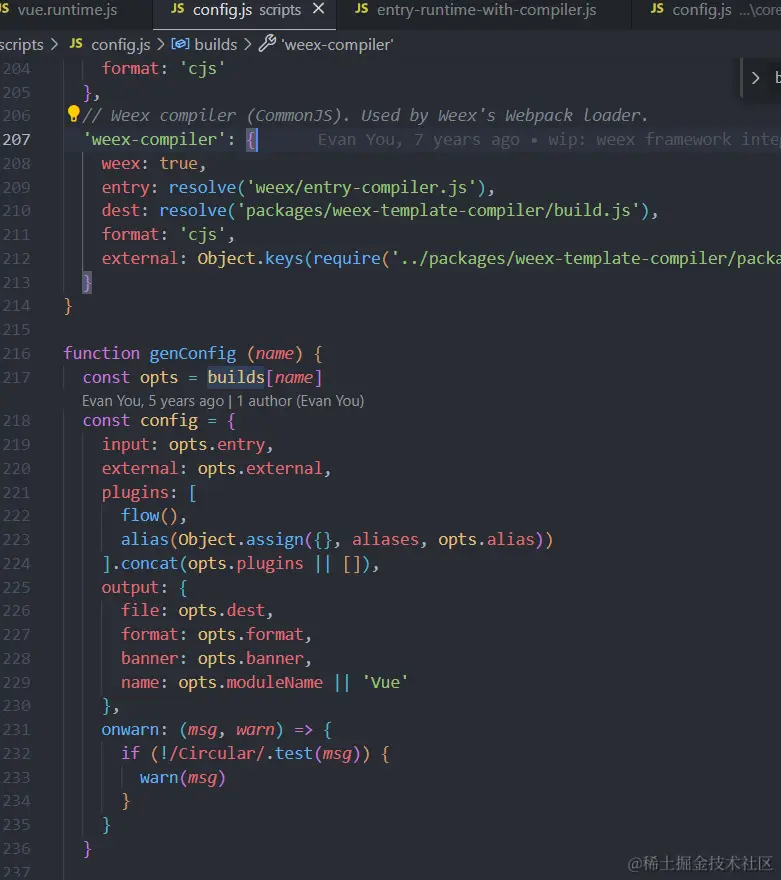Click the JS icon on the entry-runtime-with-compiler.js tab
The width and height of the screenshot is (781, 880).
(362, 8)
